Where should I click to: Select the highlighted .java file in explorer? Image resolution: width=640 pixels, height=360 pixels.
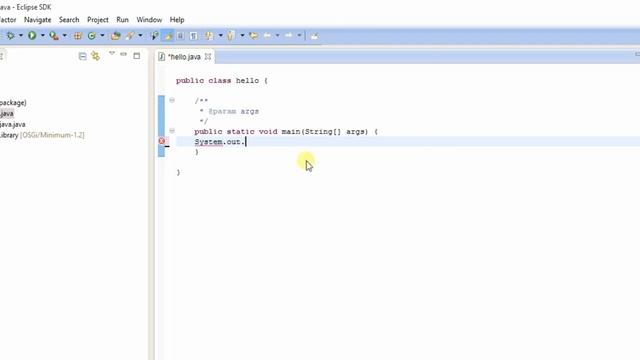[x=7, y=113]
